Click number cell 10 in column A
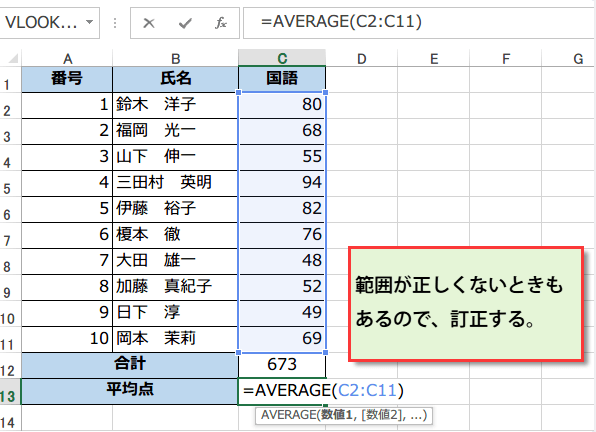The height and width of the screenshot is (432, 596). tap(67, 340)
